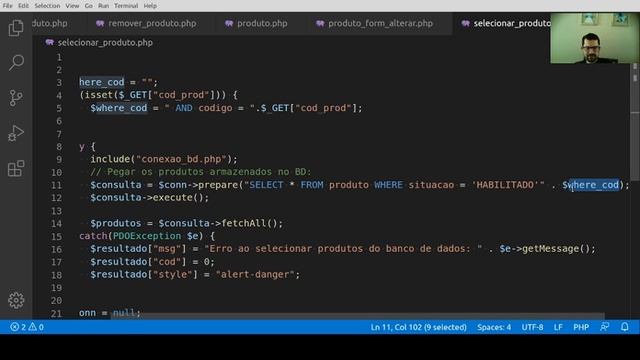Screen dimensions: 640x360
Task: Change encoding via UTF-8
Action: point(532,327)
